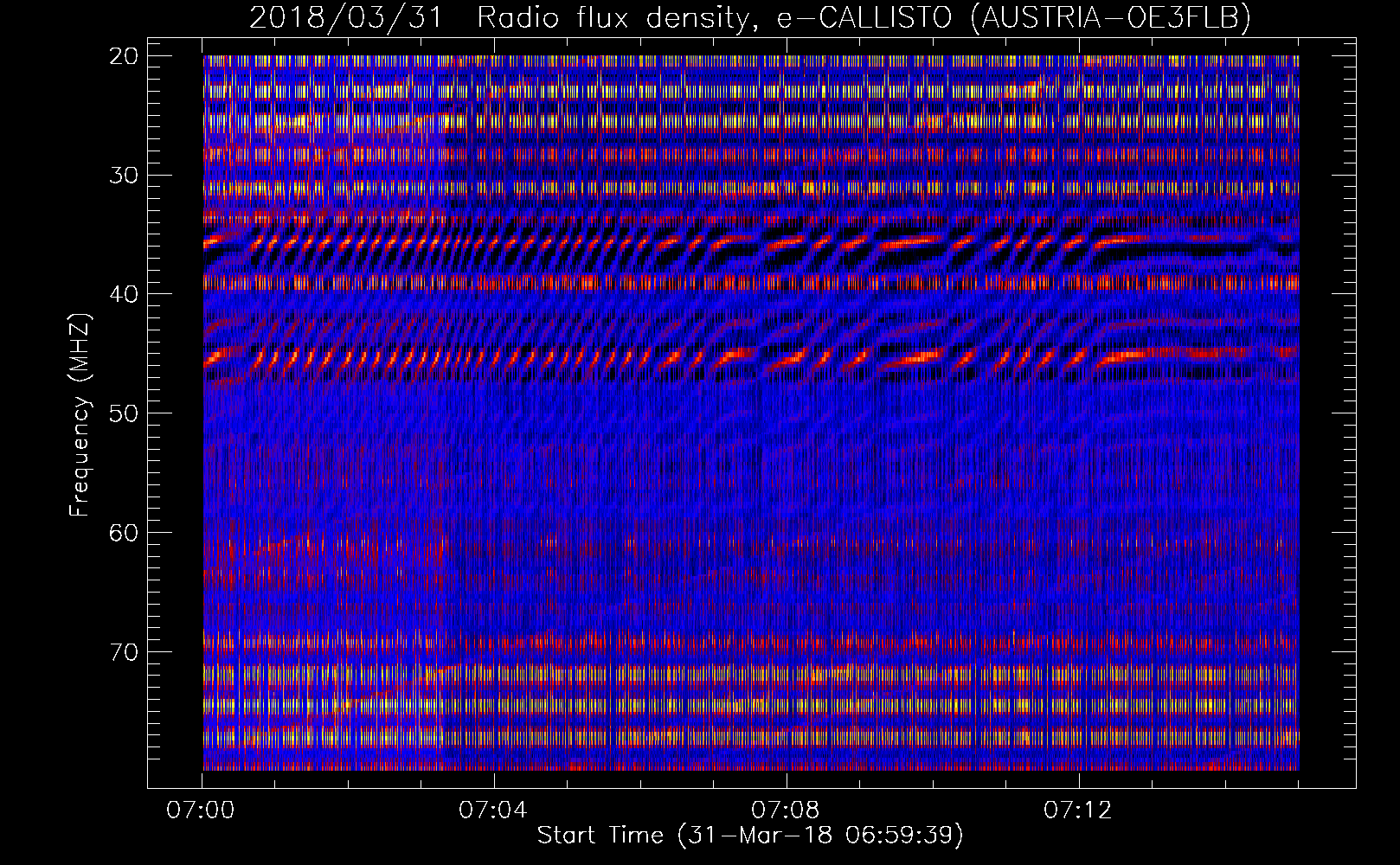Click the '07:00' time tick label
This screenshot has width=1400, height=865.
pos(201,811)
